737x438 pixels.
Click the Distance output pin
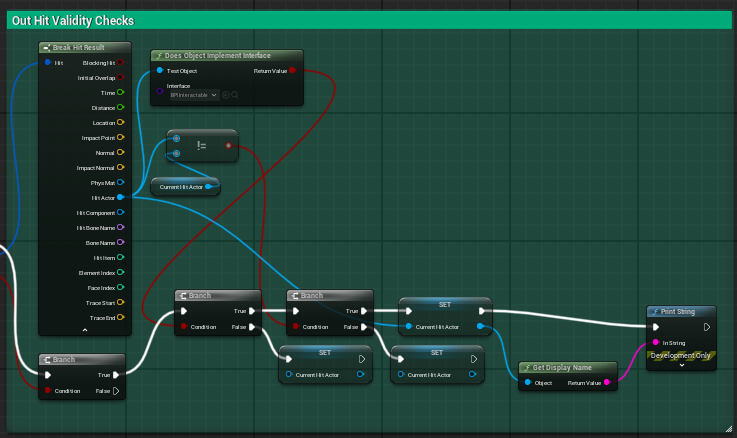121,108
